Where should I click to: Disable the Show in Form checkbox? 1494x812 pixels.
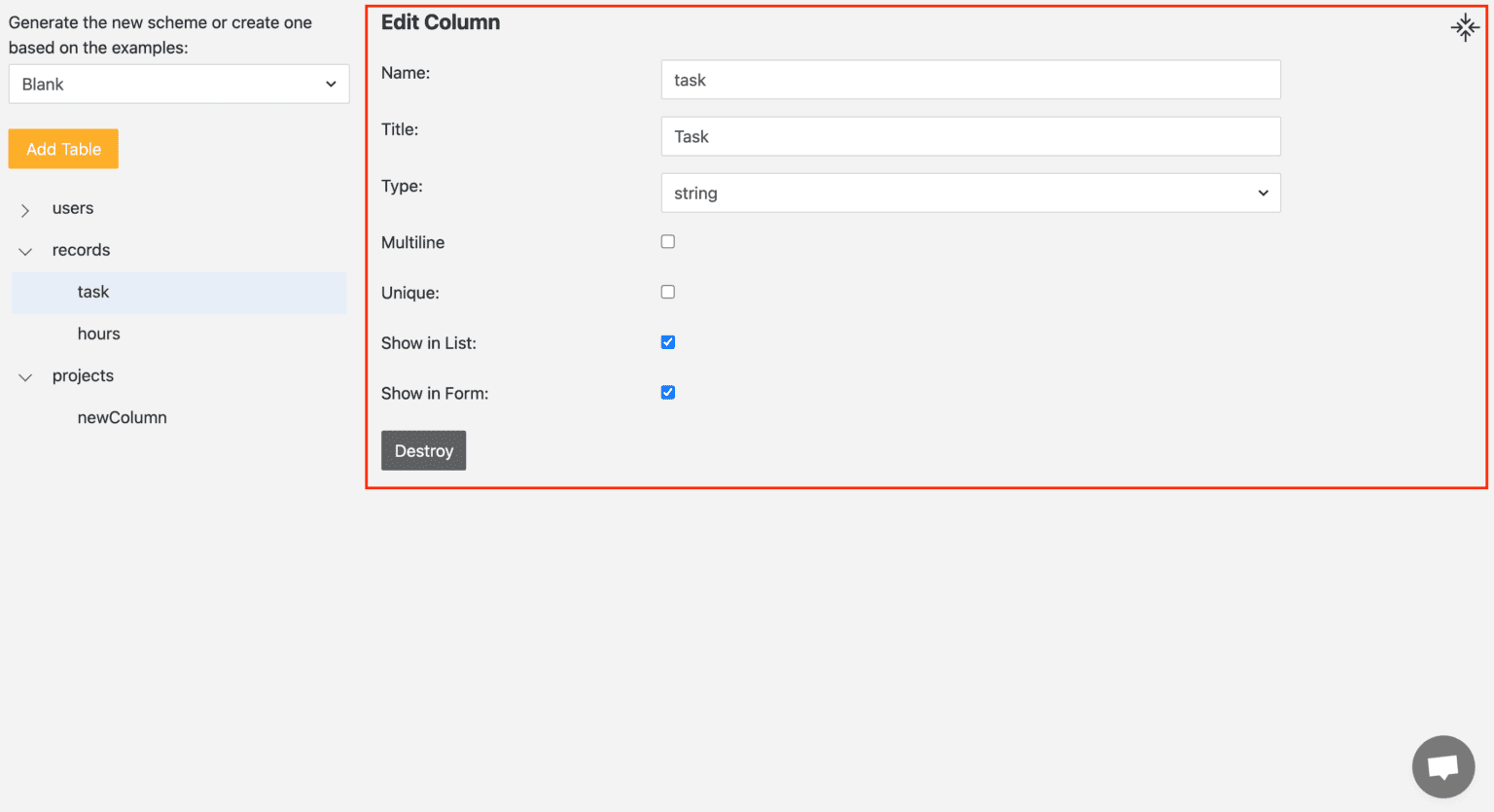tap(667, 393)
